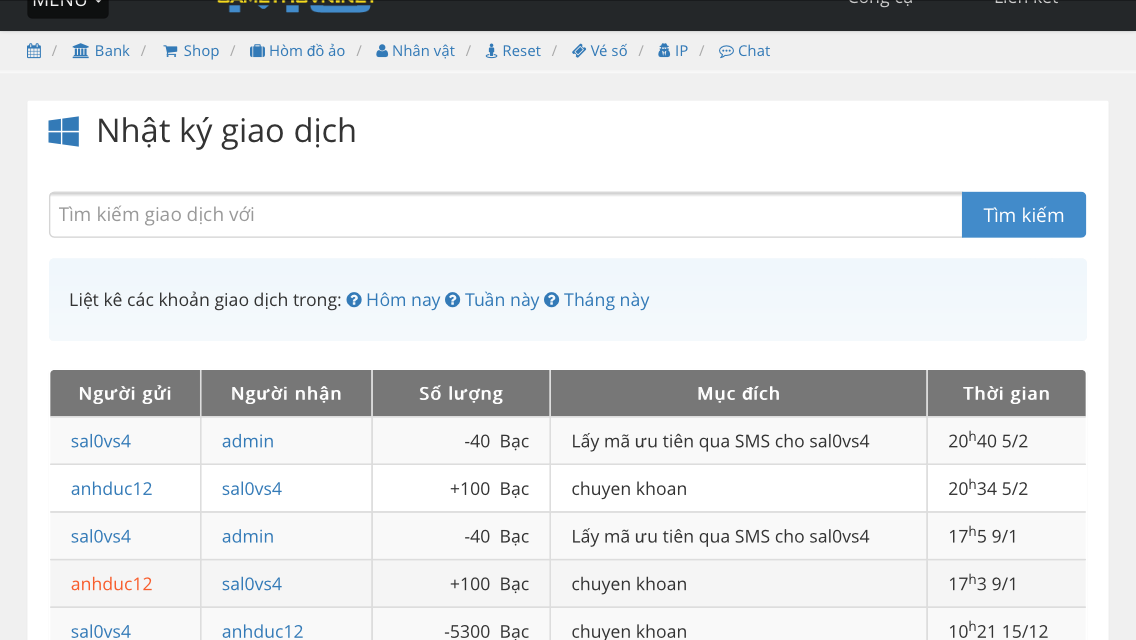1136x640 pixels.
Task: Click the Tìm kiếm search button
Action: coord(1023,215)
